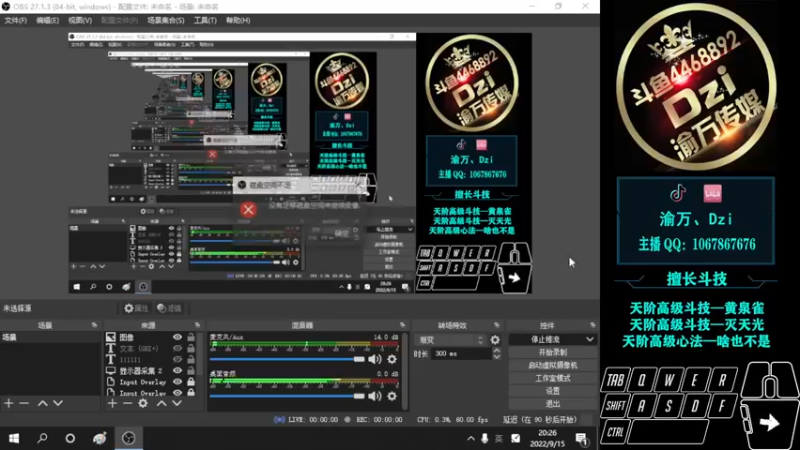800x450 pixels.
Task: Select the 场景 scene list entry
Action: [51, 337]
